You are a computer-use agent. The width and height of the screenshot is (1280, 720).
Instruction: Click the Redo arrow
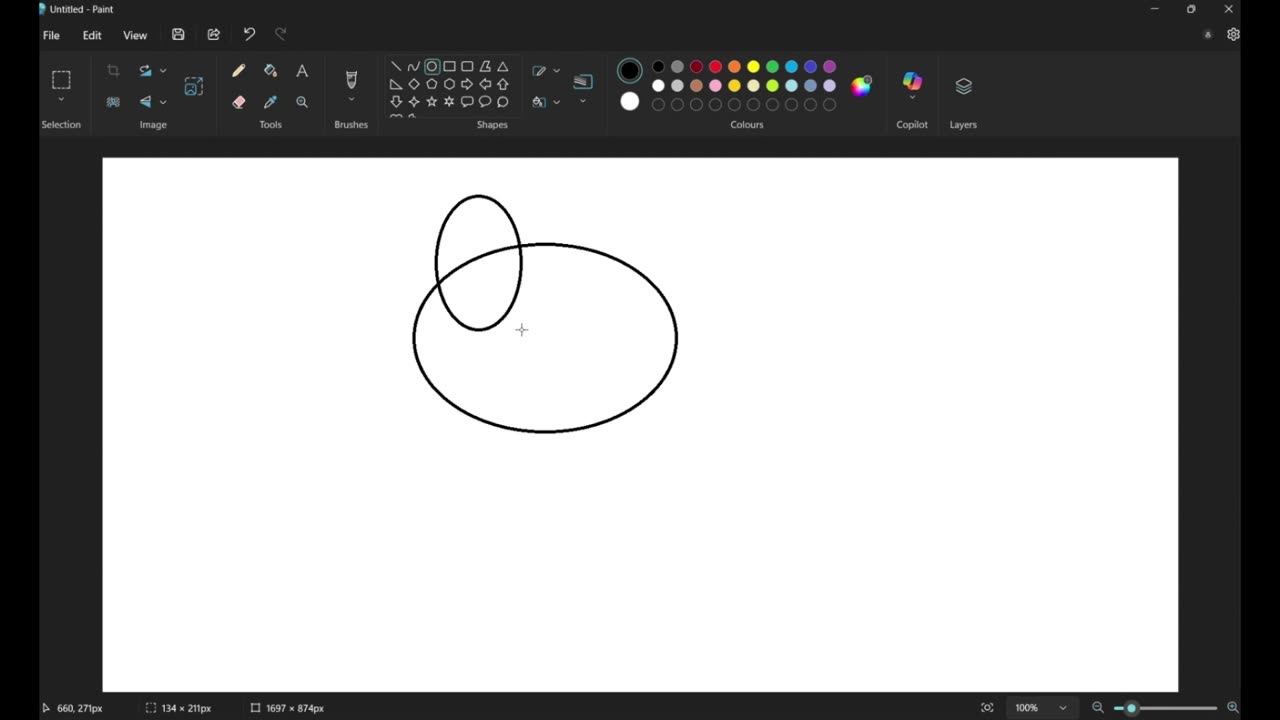281,35
